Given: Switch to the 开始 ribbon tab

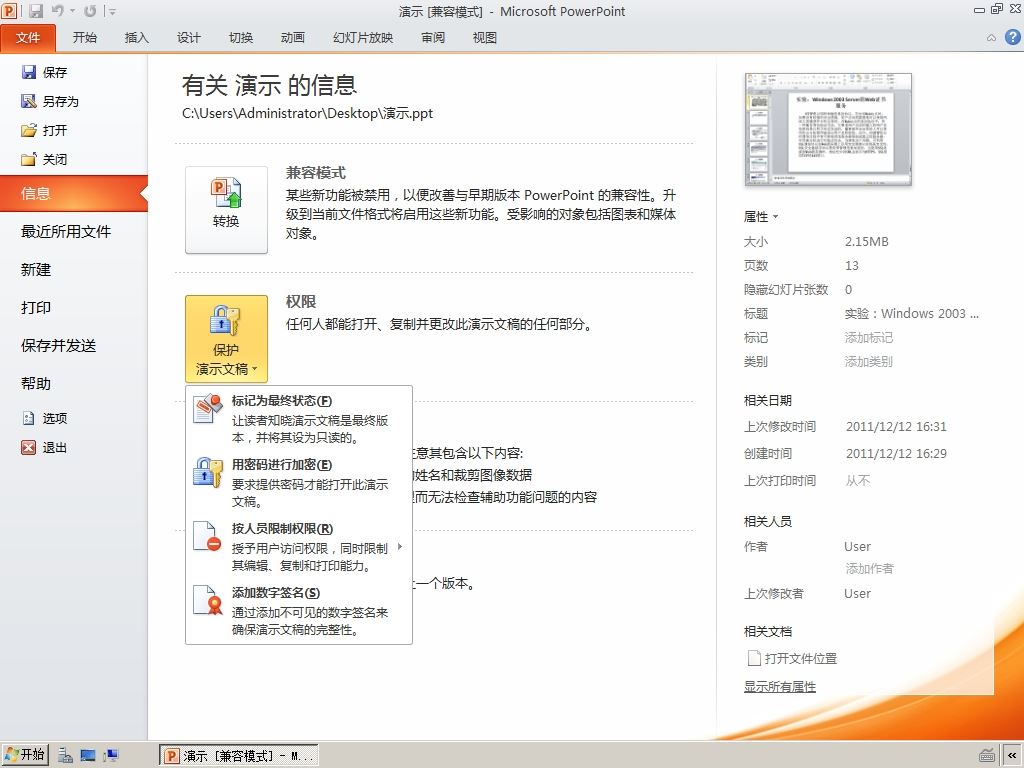Looking at the screenshot, I should coord(85,38).
